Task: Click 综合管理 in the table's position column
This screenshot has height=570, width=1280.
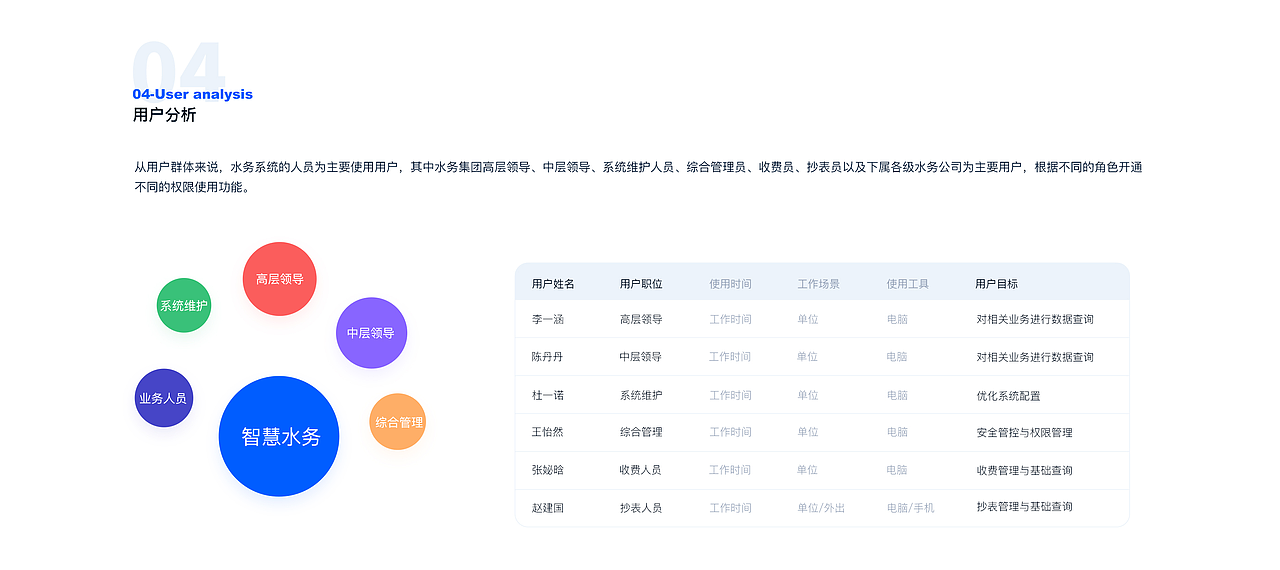Action: (x=641, y=432)
